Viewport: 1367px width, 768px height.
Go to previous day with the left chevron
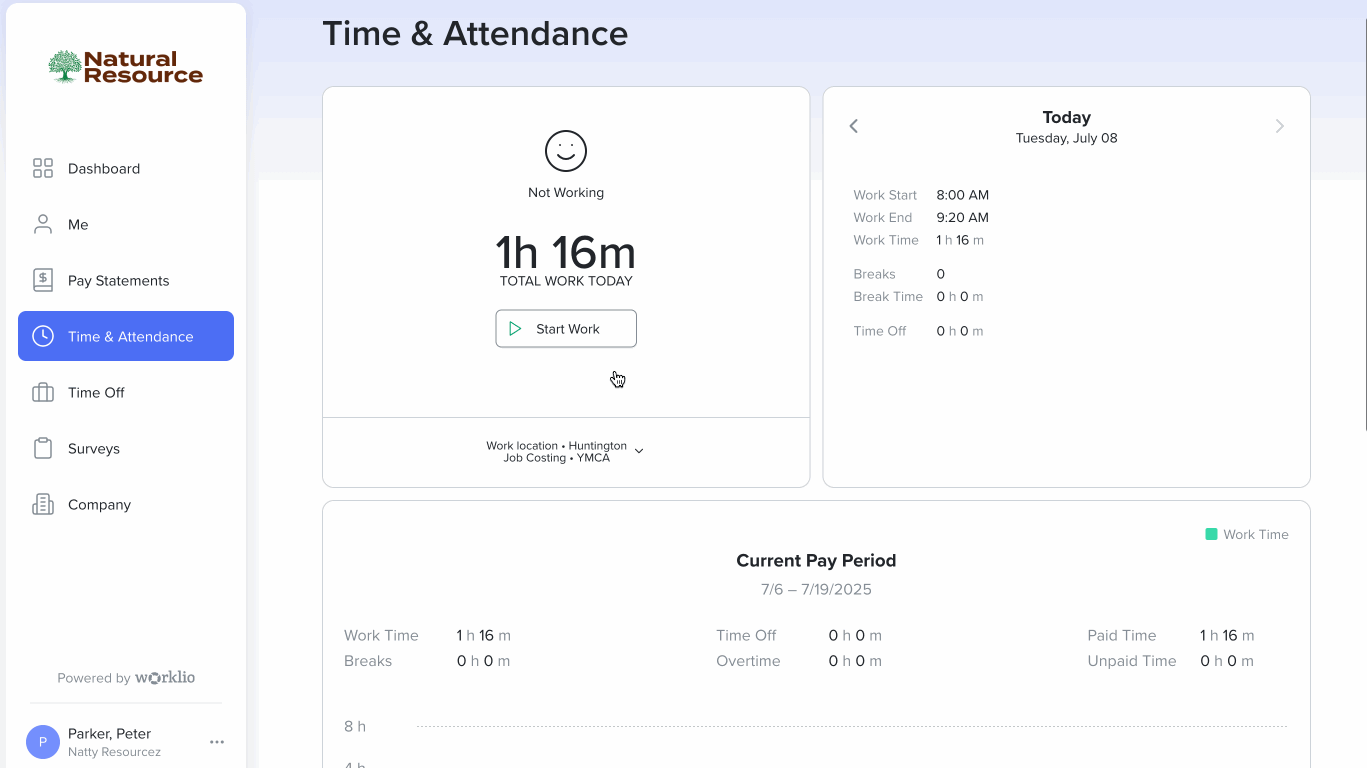click(x=853, y=126)
